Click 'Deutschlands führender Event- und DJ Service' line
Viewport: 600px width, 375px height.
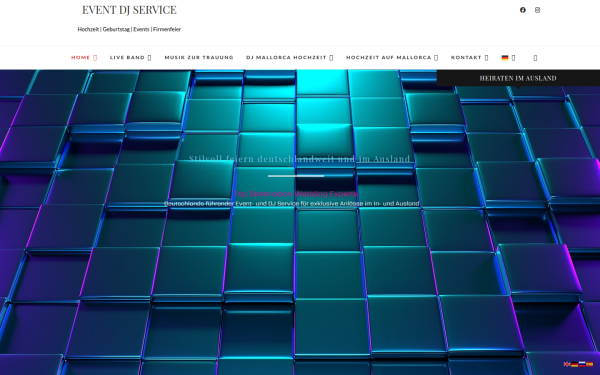click(292, 204)
